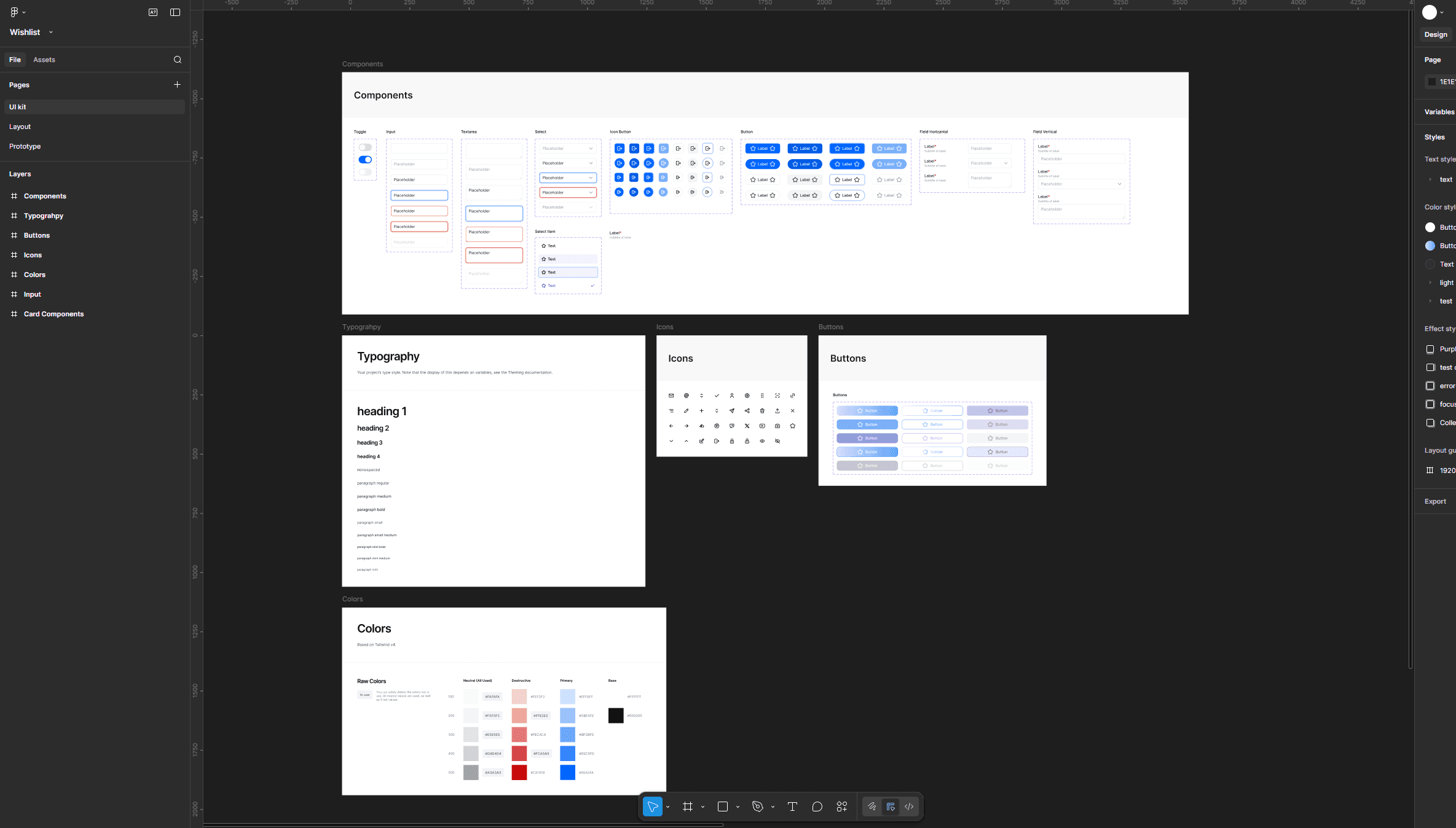The height and width of the screenshot is (828, 1456).
Task: Select the Frame tool
Action: (x=688, y=807)
